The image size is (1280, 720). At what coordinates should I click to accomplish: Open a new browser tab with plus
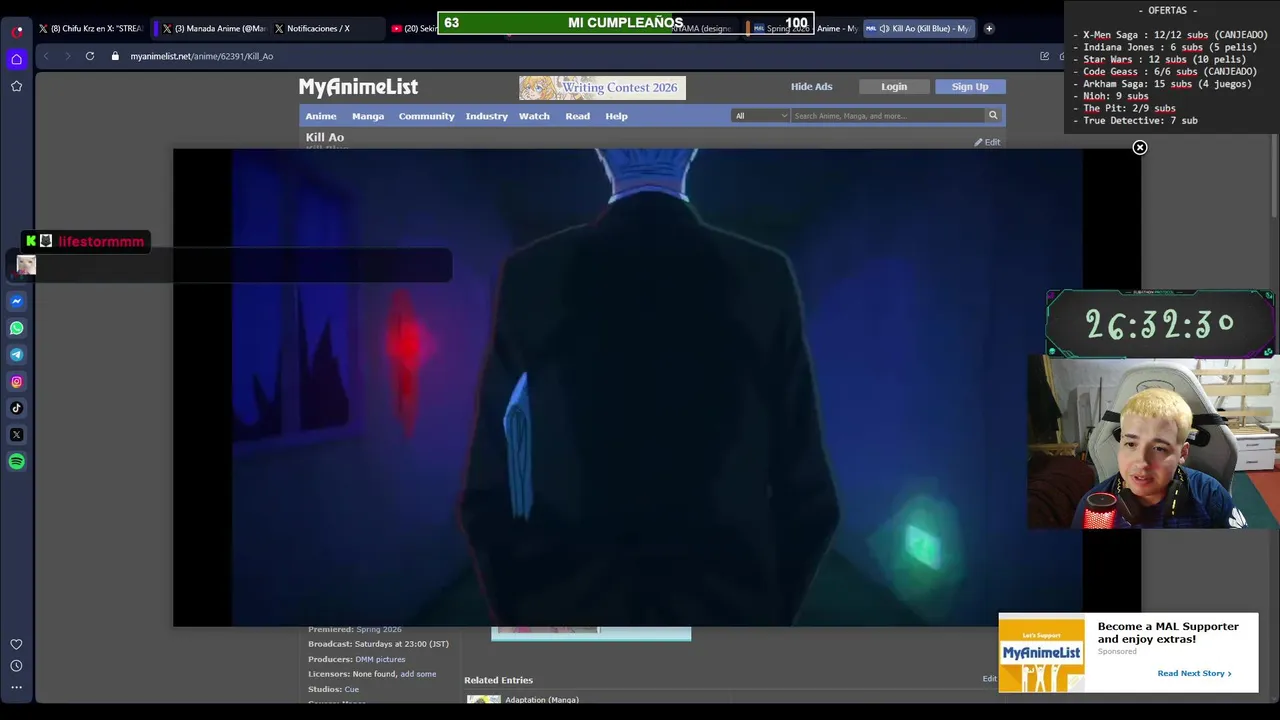tap(989, 29)
